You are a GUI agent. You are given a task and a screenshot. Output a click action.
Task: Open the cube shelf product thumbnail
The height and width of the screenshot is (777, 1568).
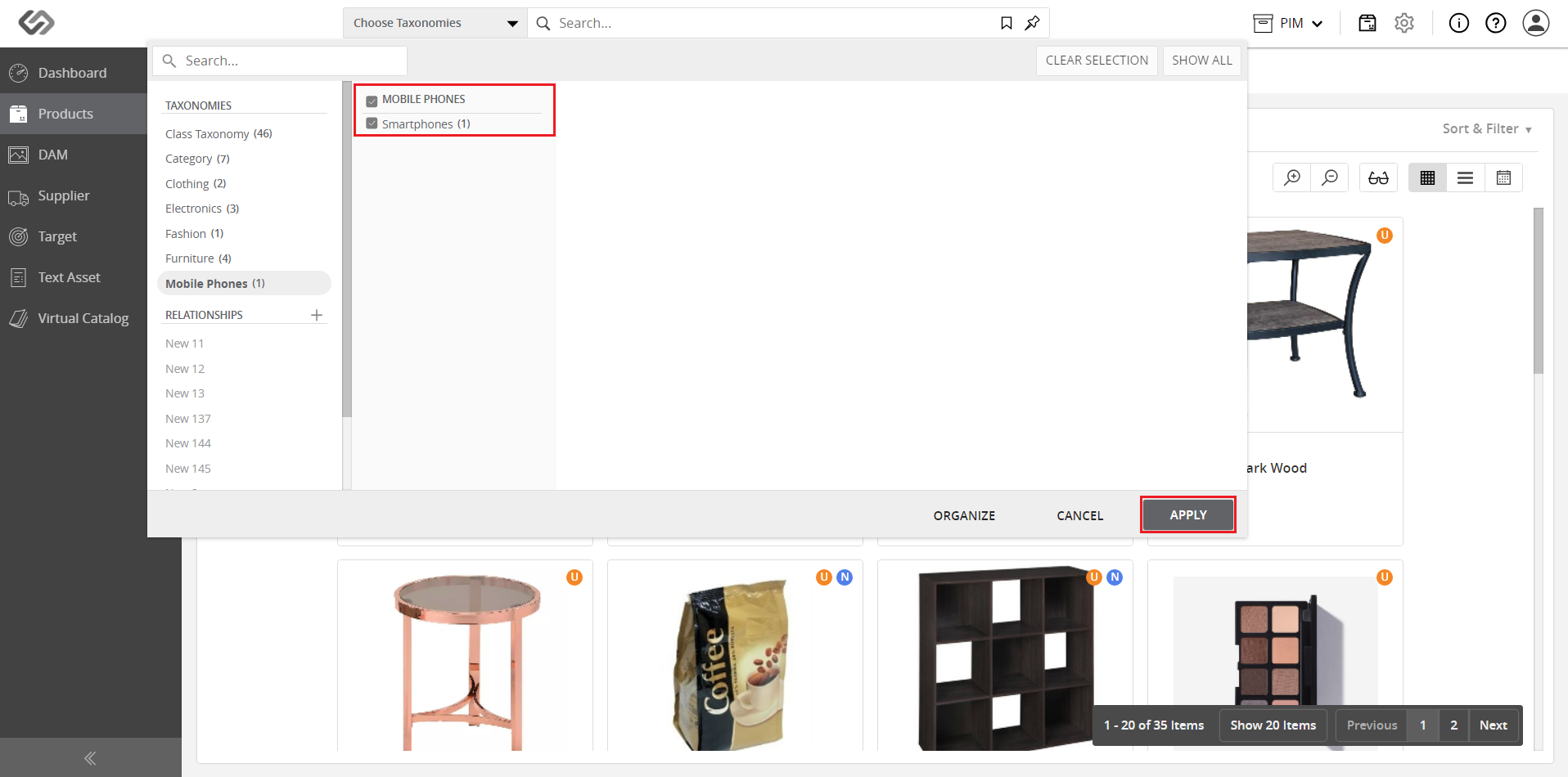(x=1005, y=658)
